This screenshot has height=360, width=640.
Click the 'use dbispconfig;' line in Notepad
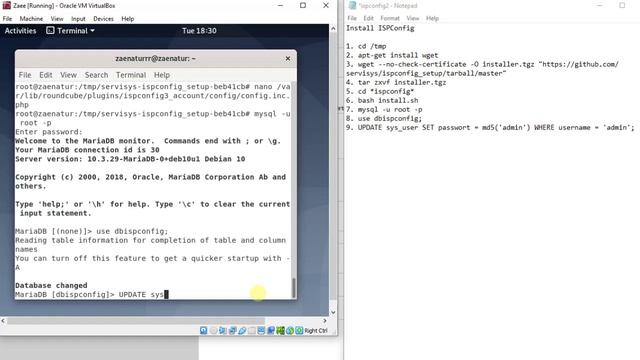click(384, 118)
